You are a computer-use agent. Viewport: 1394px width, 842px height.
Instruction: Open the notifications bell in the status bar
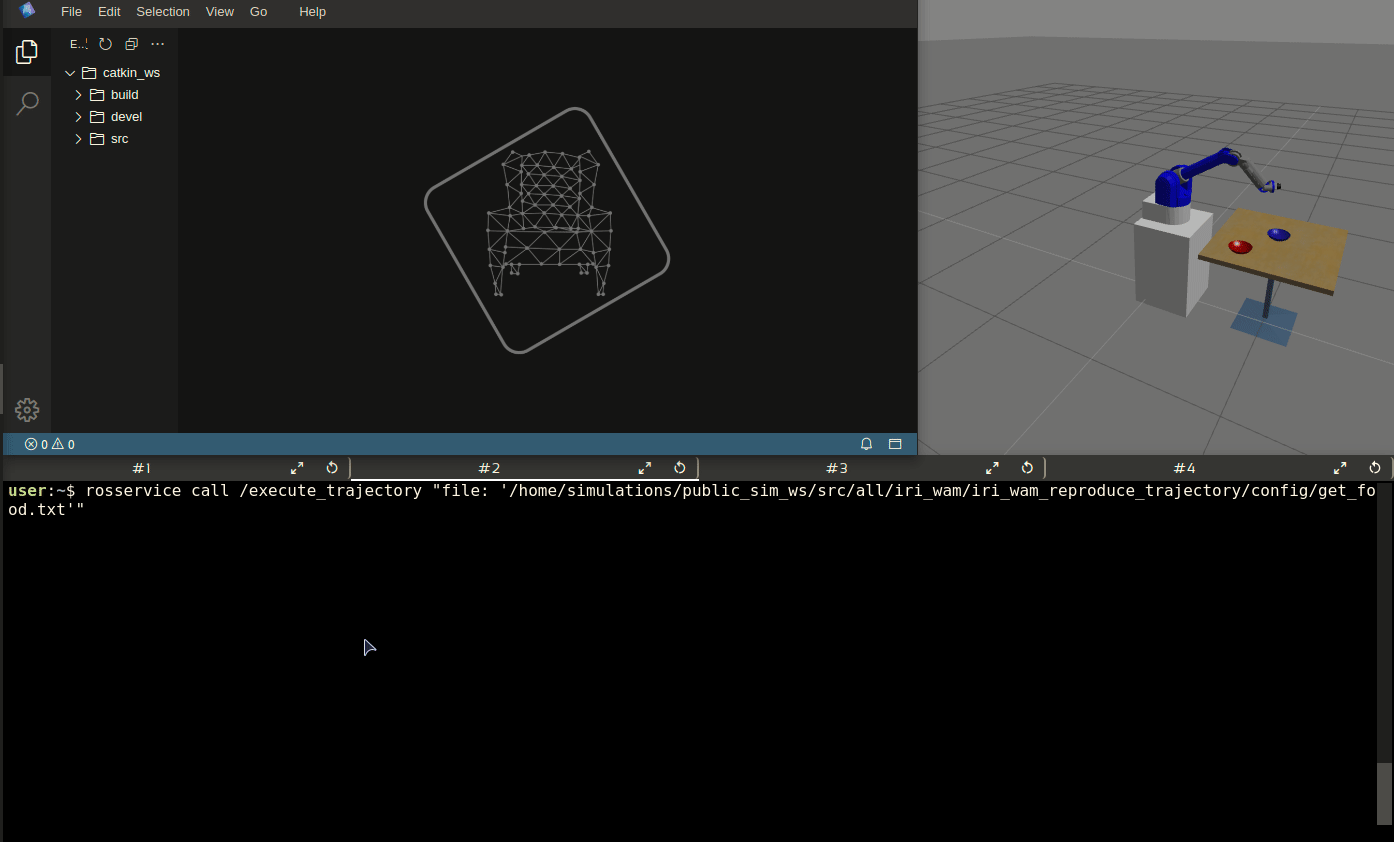(x=866, y=444)
